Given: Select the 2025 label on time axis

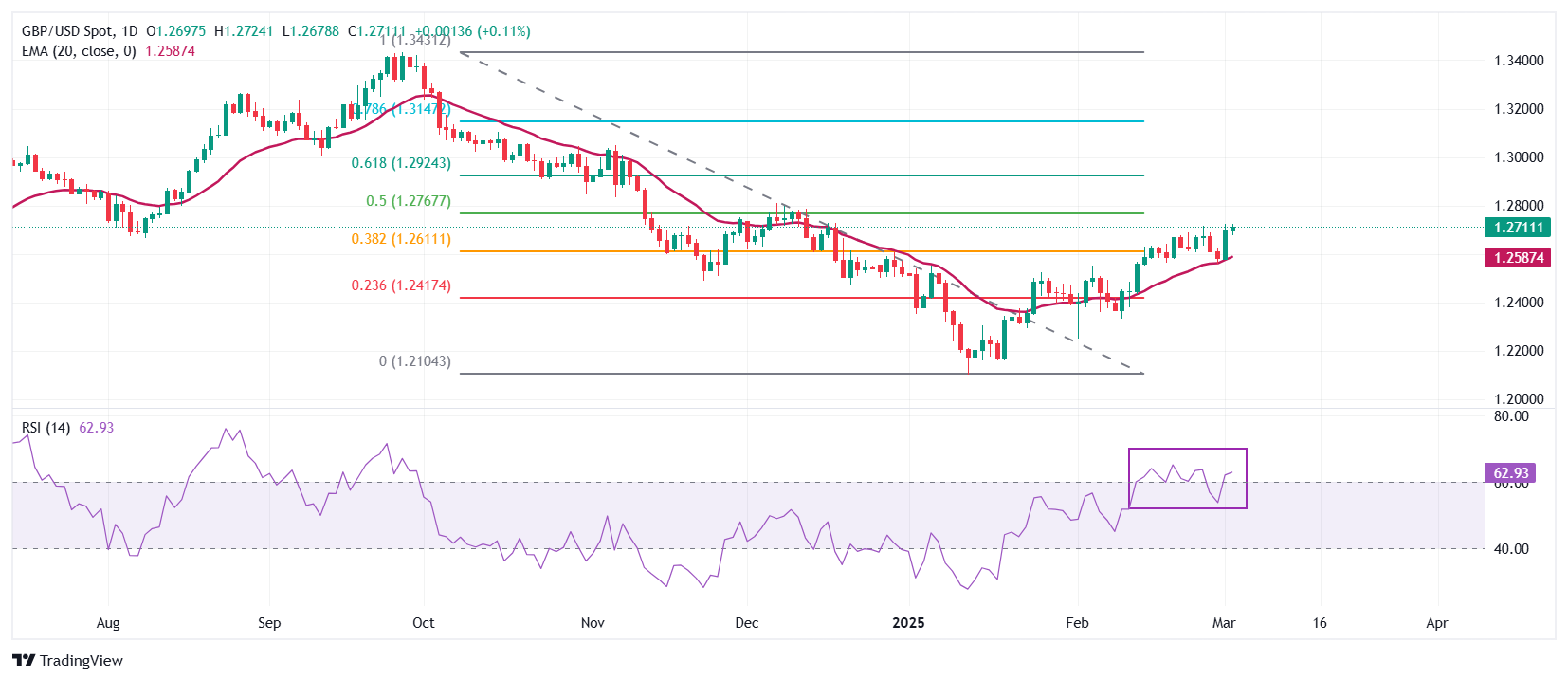Looking at the screenshot, I should click(908, 623).
